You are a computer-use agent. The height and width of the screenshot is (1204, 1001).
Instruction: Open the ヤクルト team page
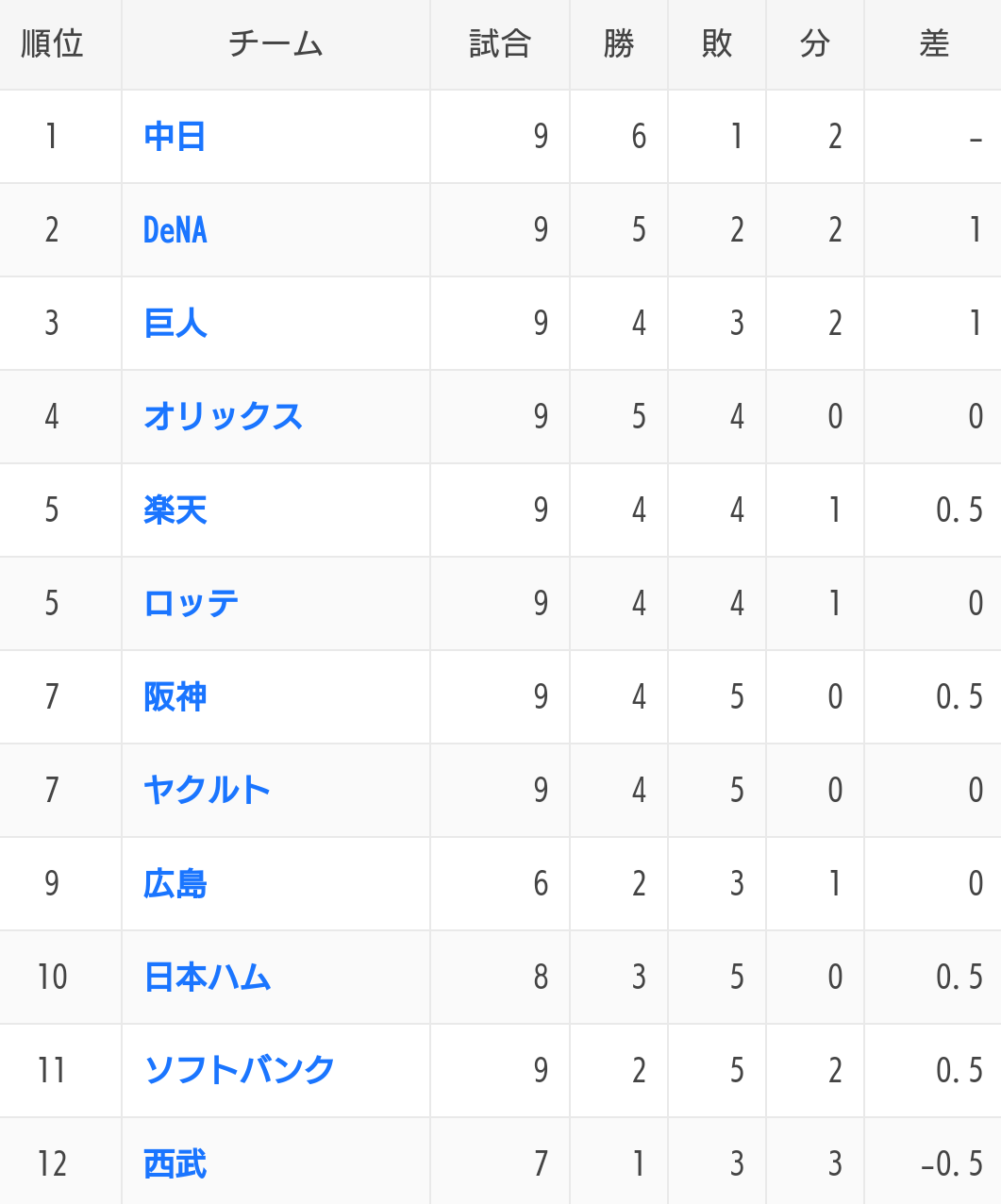(207, 791)
